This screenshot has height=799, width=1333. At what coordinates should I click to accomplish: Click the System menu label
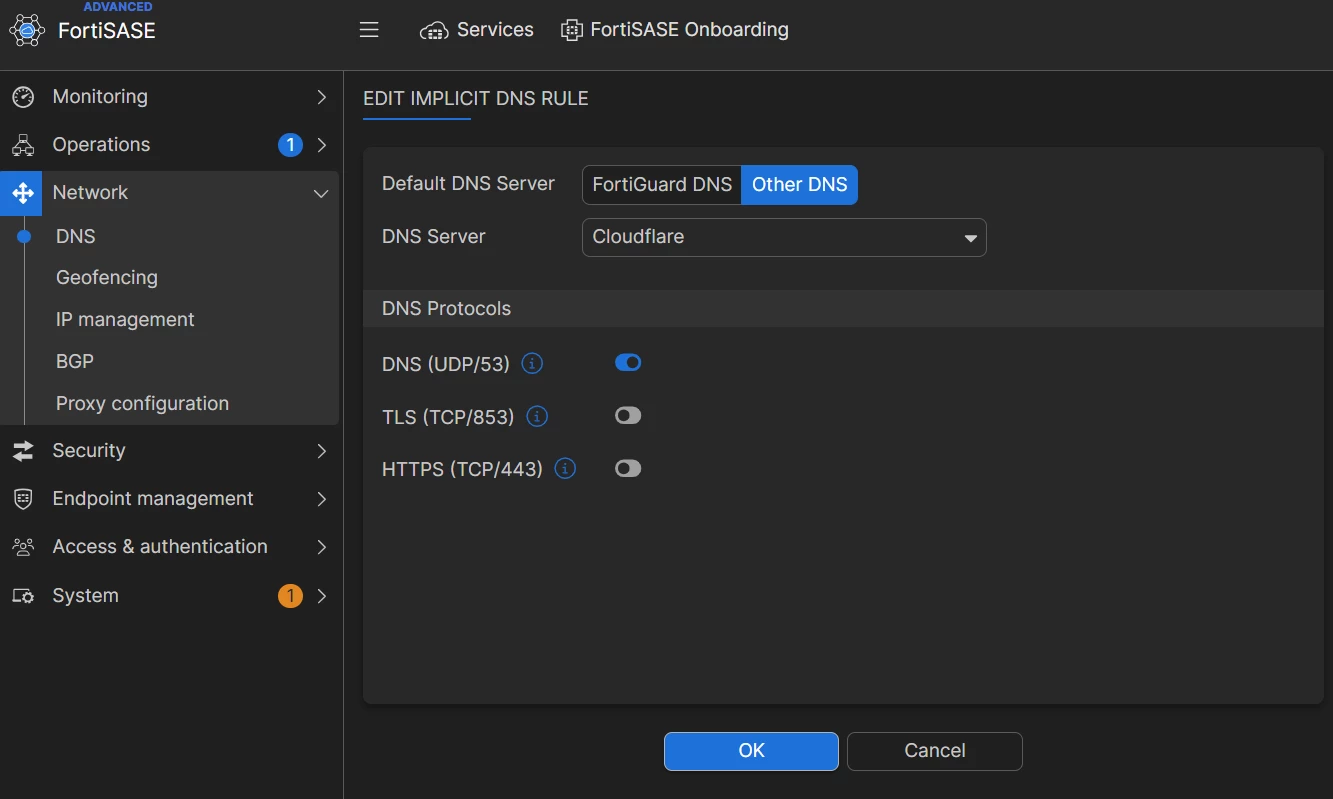coord(85,596)
